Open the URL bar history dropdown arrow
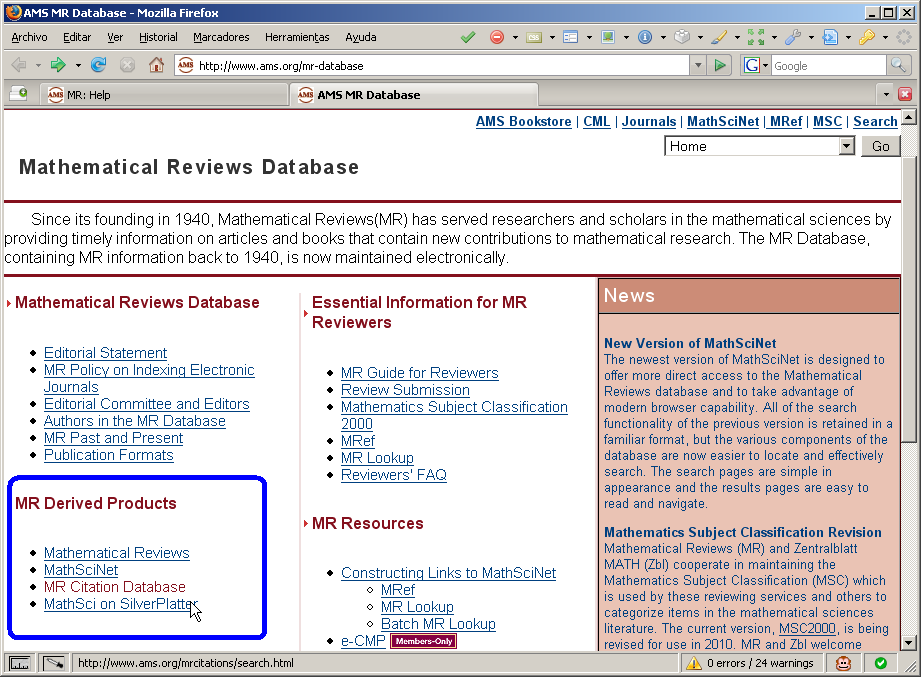This screenshot has height=677, width=921. tap(698, 65)
